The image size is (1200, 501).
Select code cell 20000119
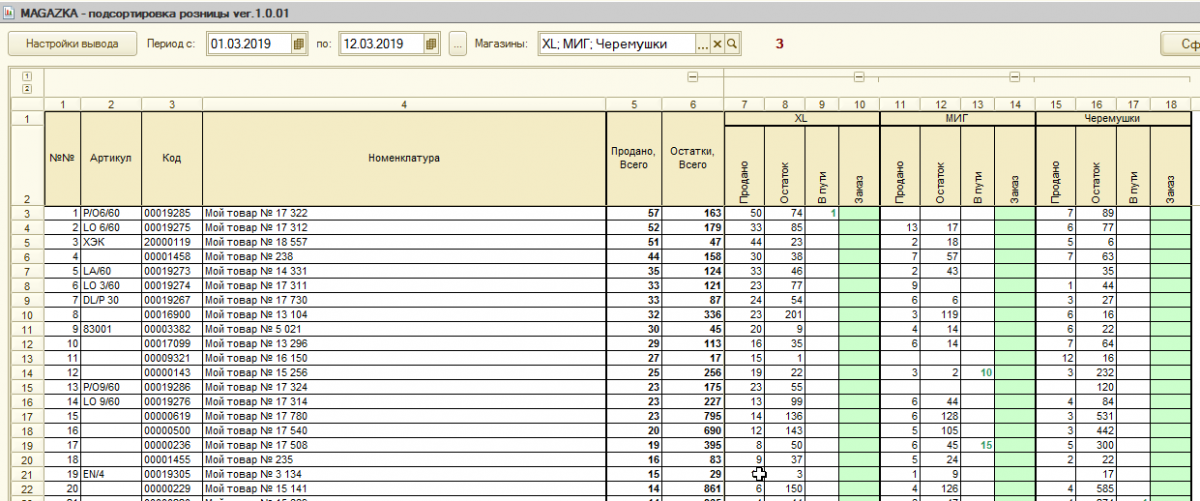point(172,241)
